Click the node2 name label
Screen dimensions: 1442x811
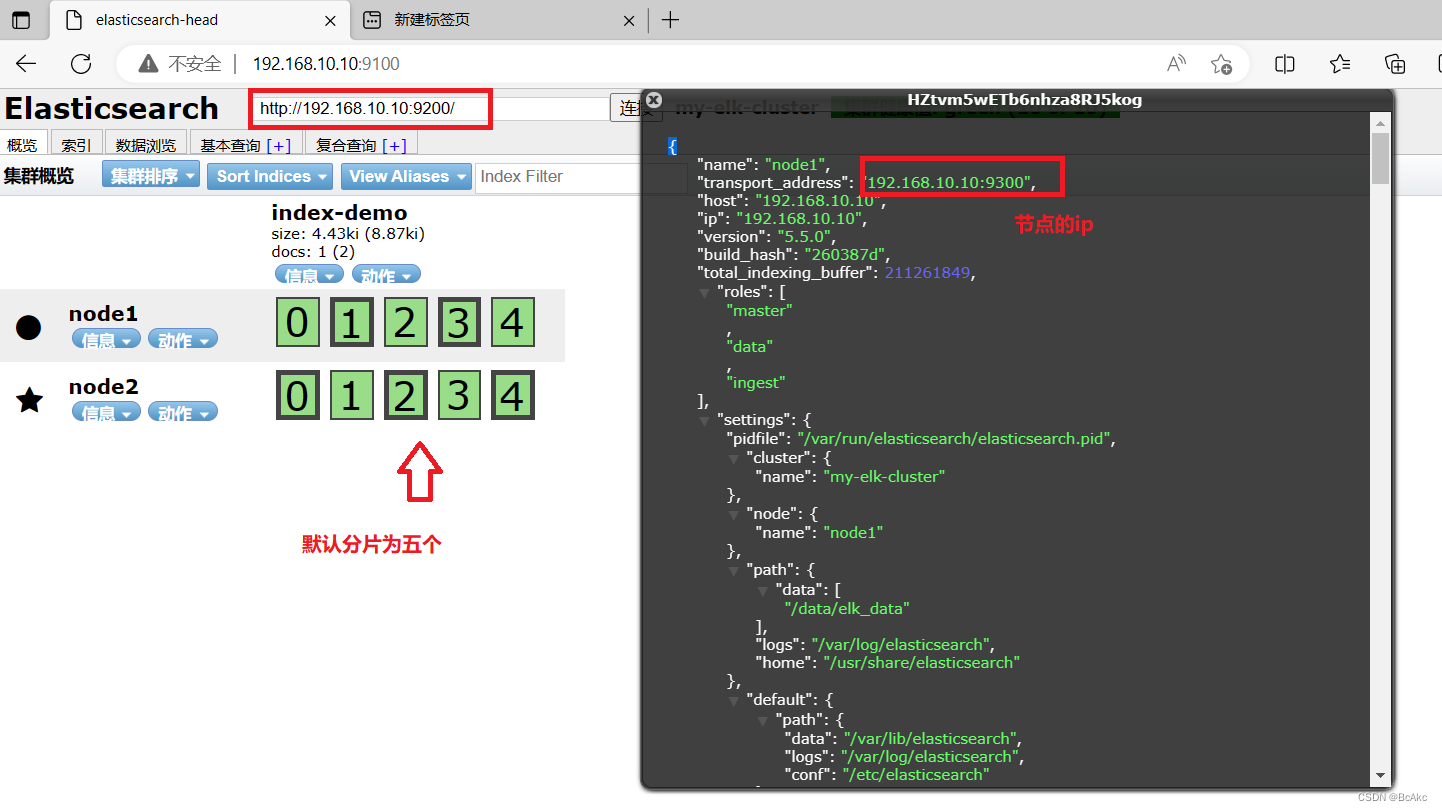click(103, 387)
